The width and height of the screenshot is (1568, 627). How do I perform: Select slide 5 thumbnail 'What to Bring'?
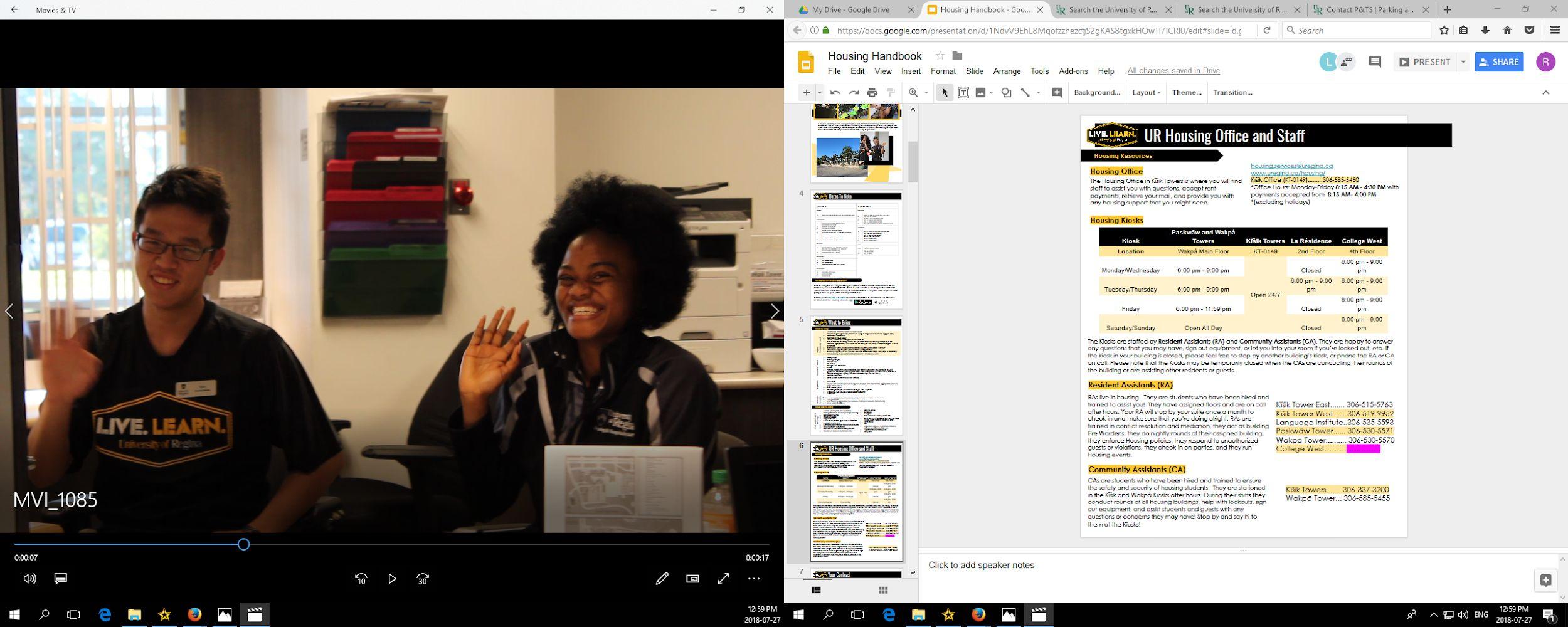coord(857,376)
